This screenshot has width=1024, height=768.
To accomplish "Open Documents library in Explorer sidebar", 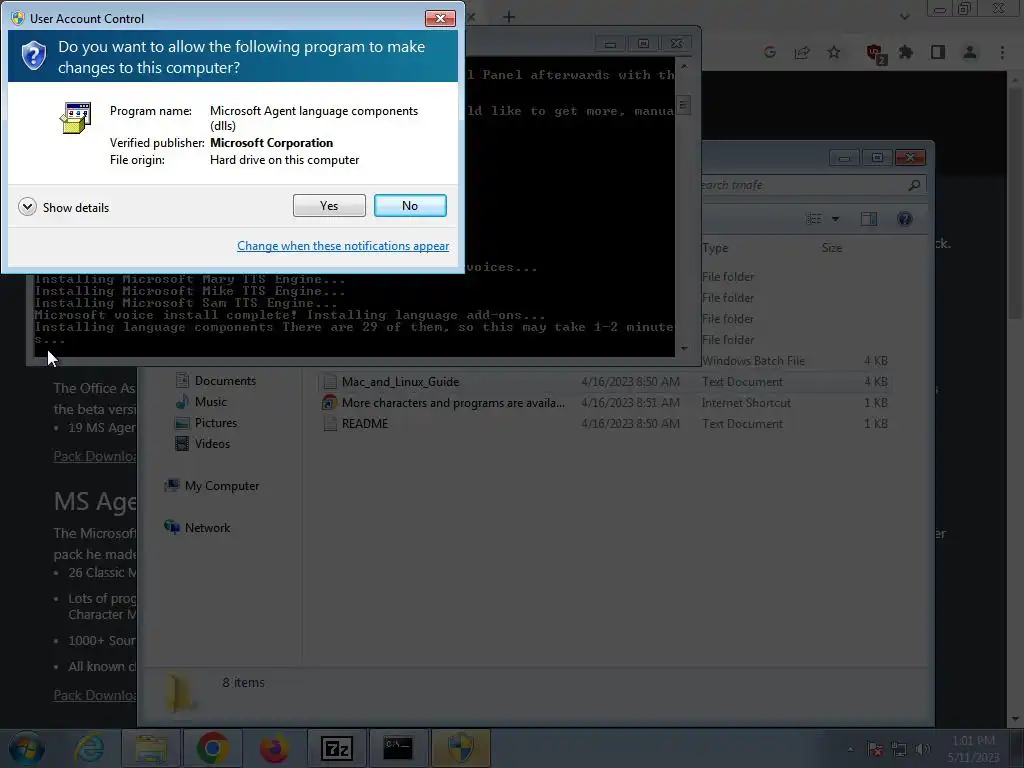I will pyautogui.click(x=225, y=381).
